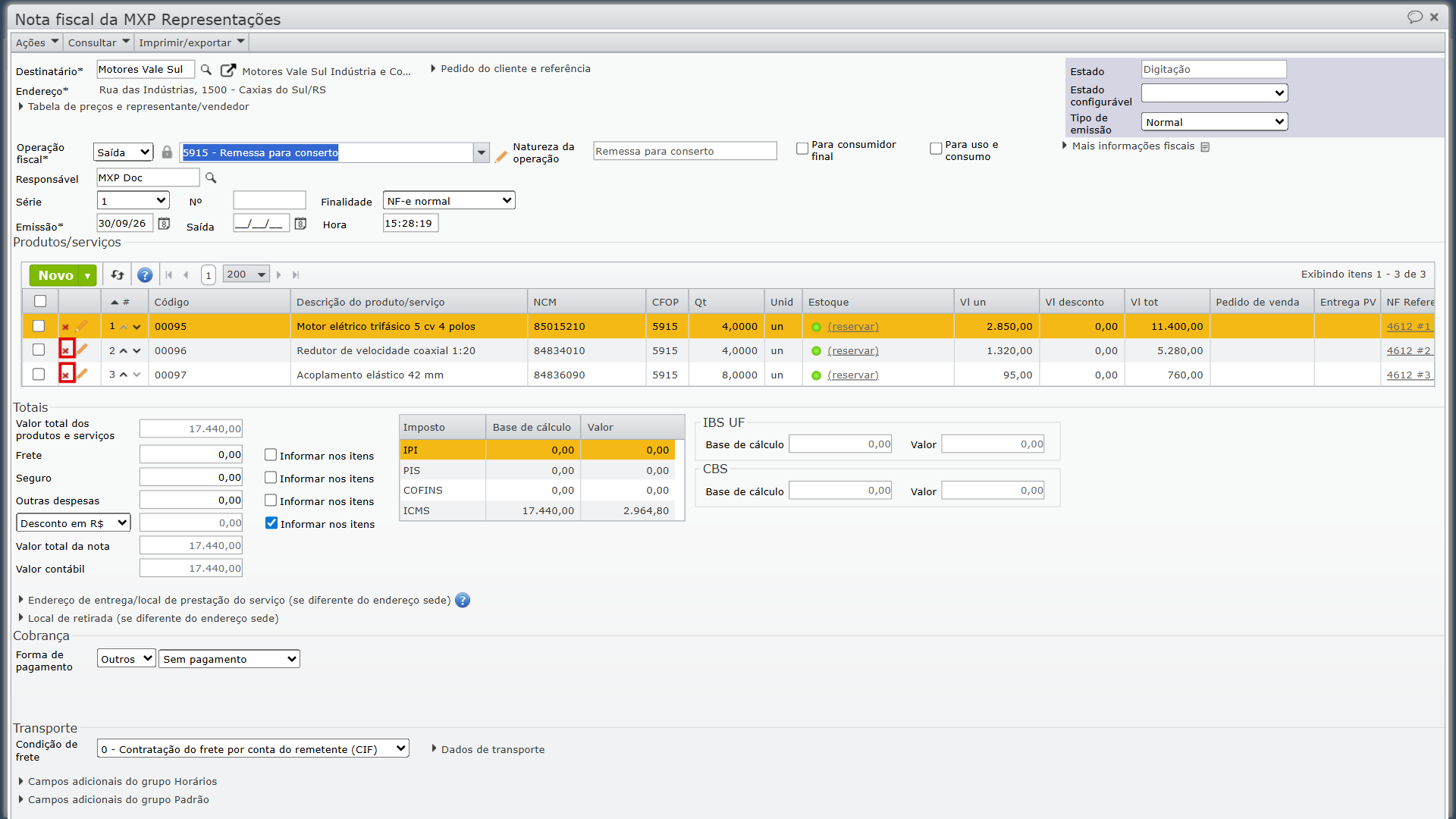Open Emissão date calendar picker
This screenshot has height=819, width=1456.
164,224
